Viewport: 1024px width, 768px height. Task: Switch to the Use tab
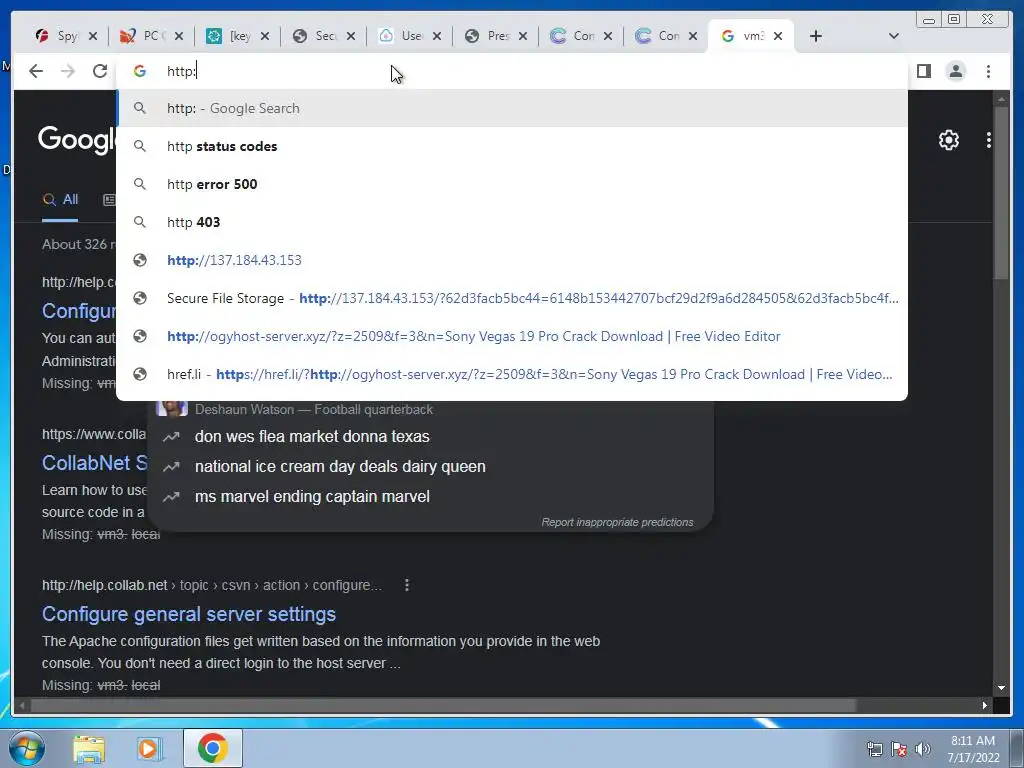tap(402, 36)
